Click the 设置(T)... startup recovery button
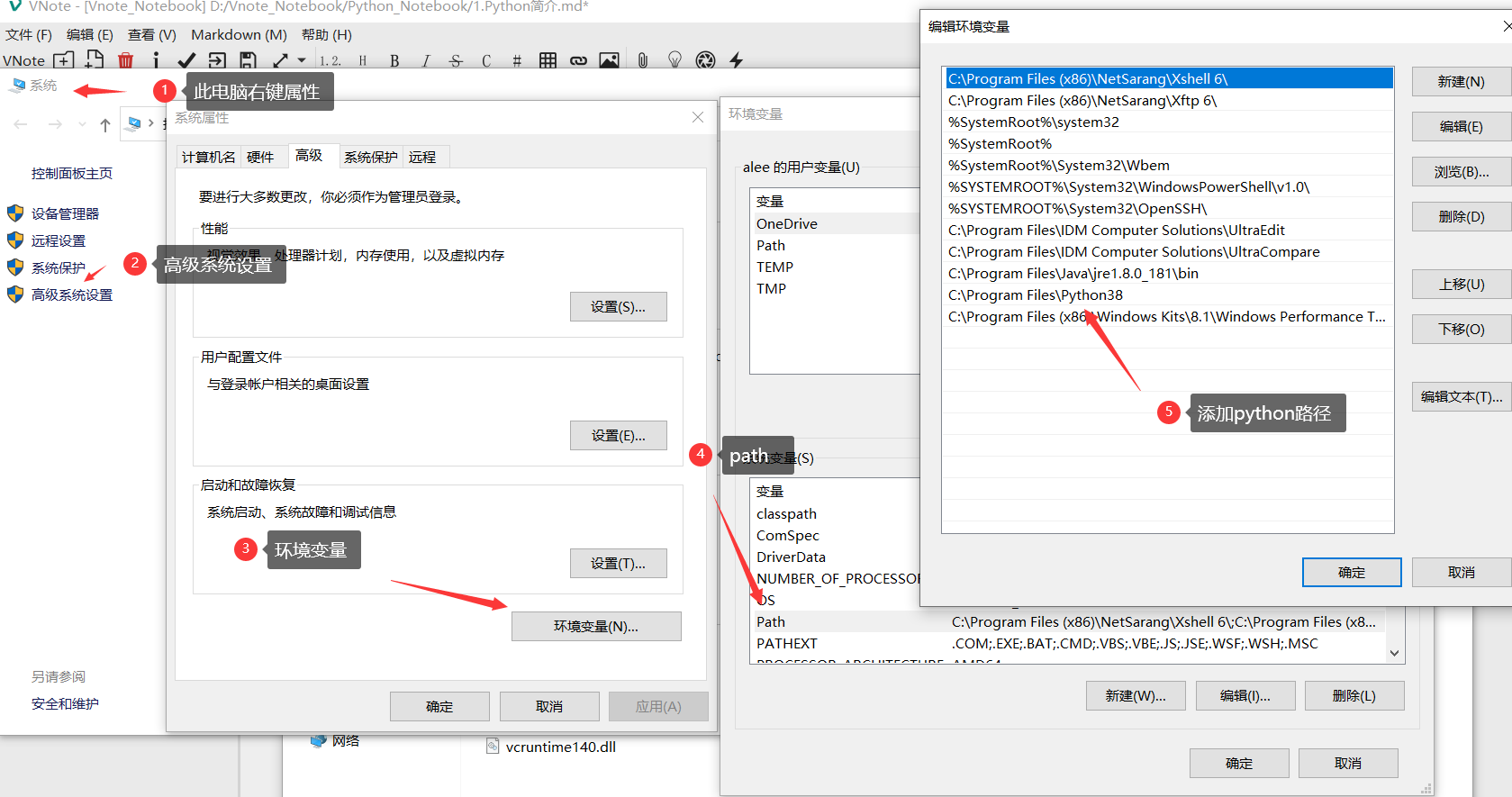 click(619, 564)
